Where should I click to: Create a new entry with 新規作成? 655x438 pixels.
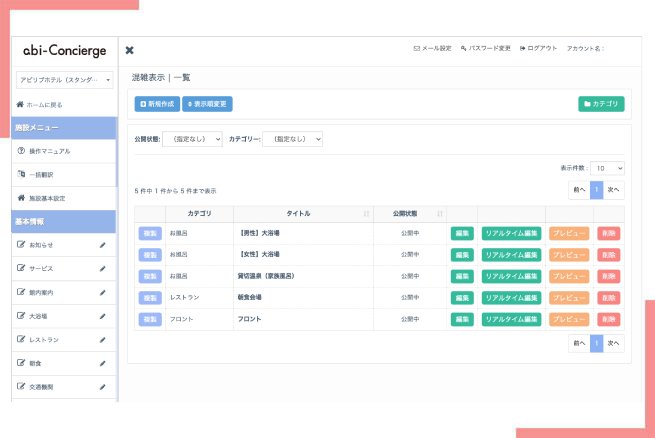(x=157, y=104)
